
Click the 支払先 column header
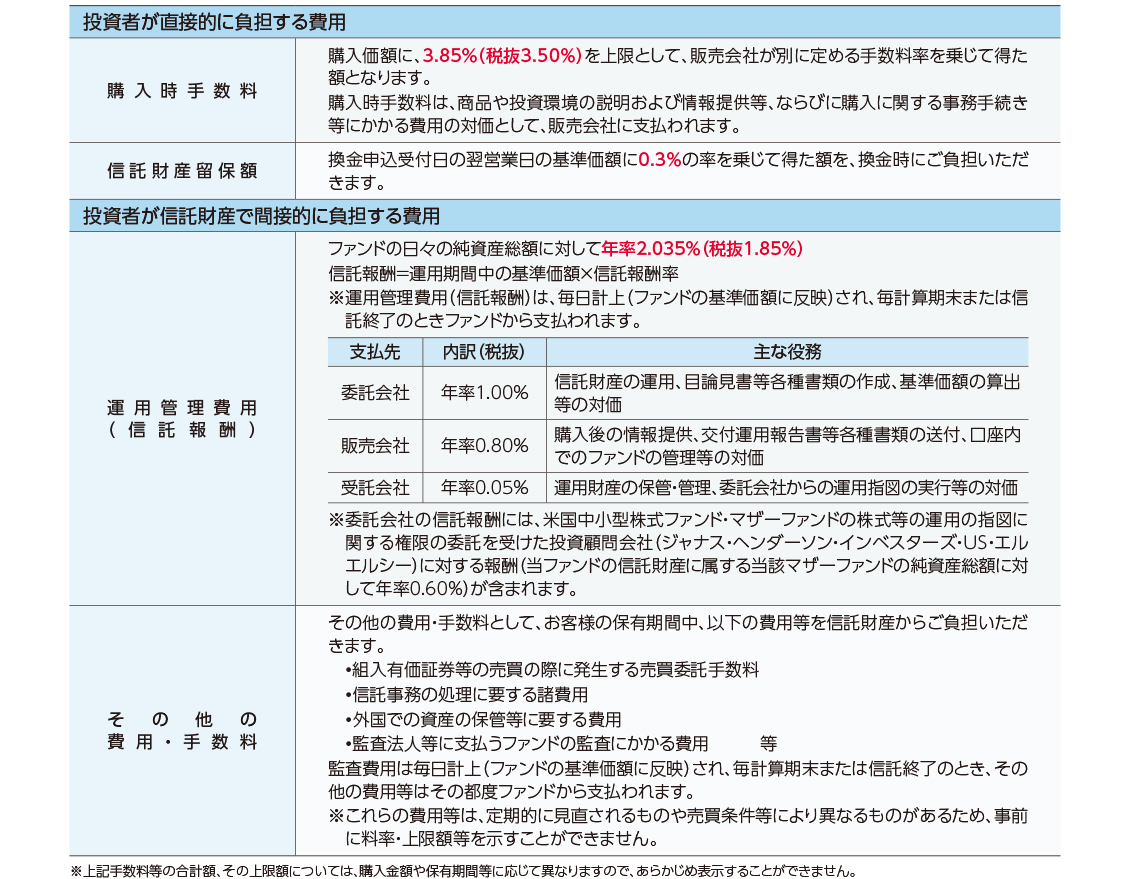coord(375,352)
